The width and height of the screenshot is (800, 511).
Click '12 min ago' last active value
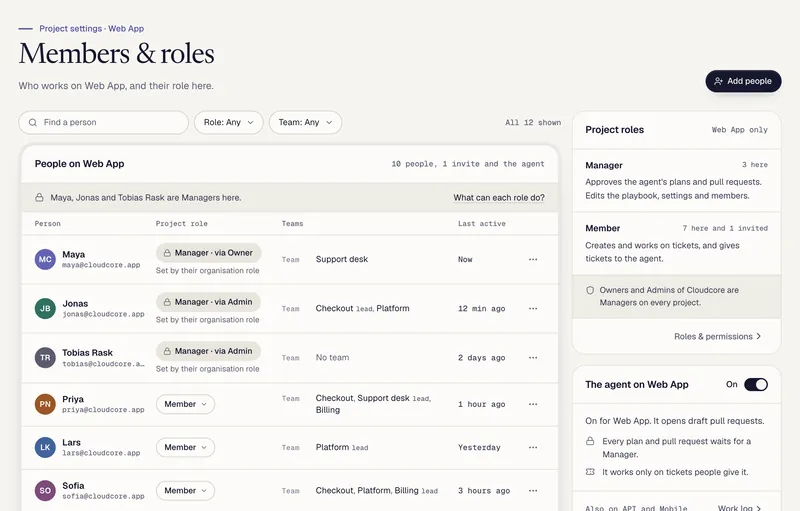pyautogui.click(x=482, y=309)
